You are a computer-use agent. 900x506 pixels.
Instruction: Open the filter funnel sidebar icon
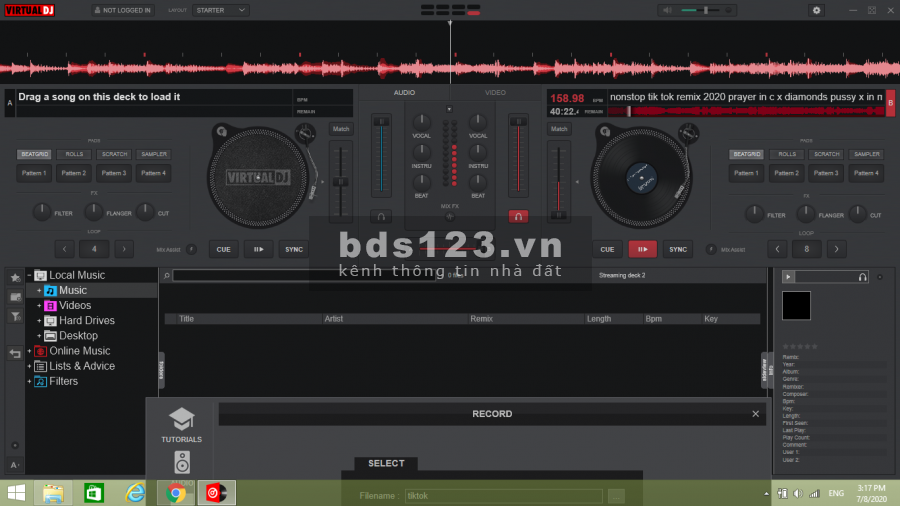coord(15,317)
